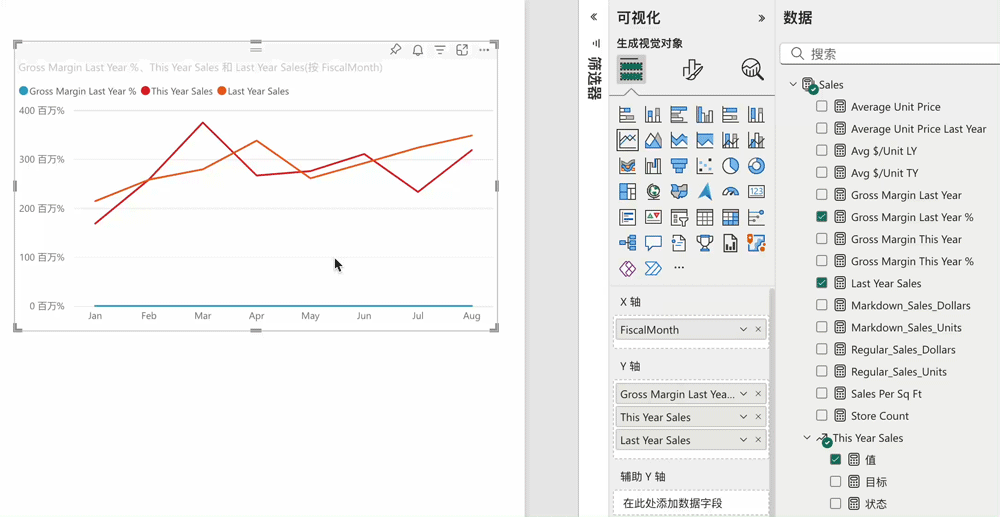The image size is (1000, 517).
Task: Remove Last Year Sales from Y axis
Action: [x=758, y=440]
